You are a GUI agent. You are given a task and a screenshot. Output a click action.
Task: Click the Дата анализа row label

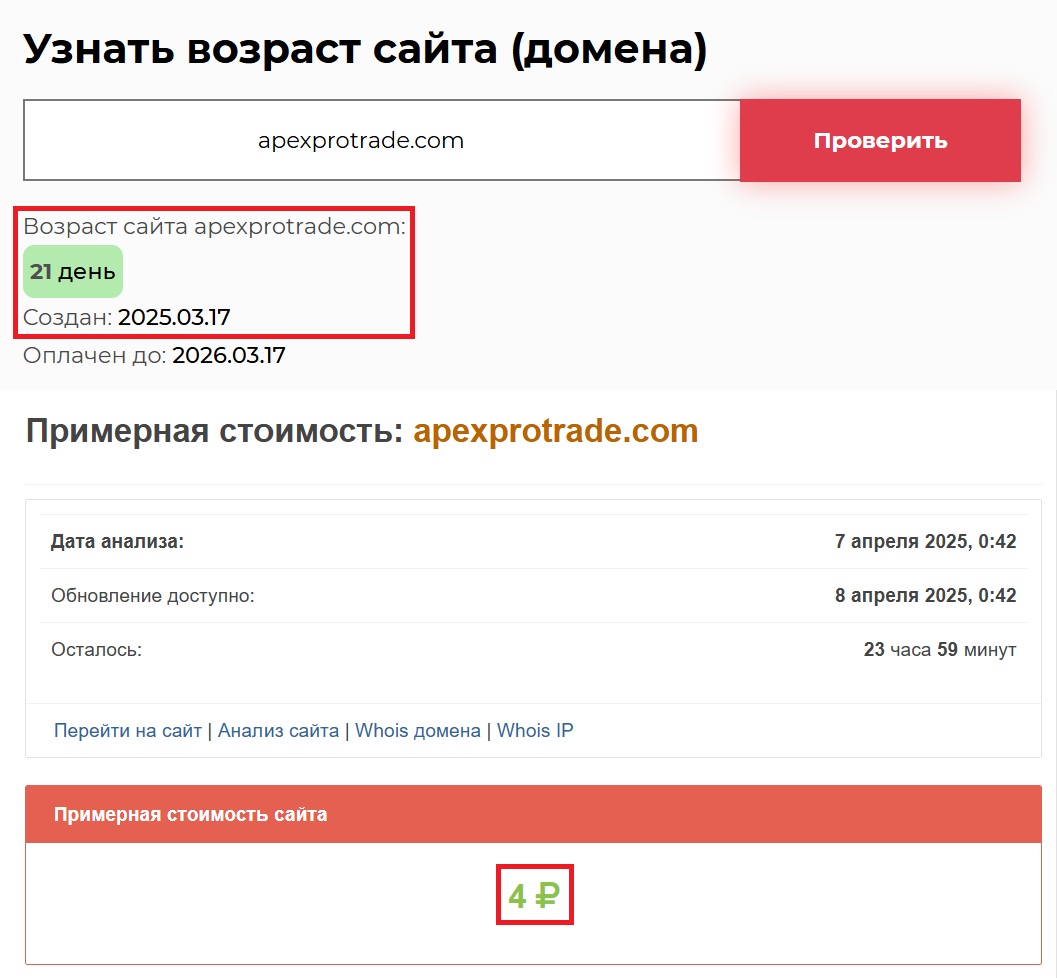click(118, 542)
